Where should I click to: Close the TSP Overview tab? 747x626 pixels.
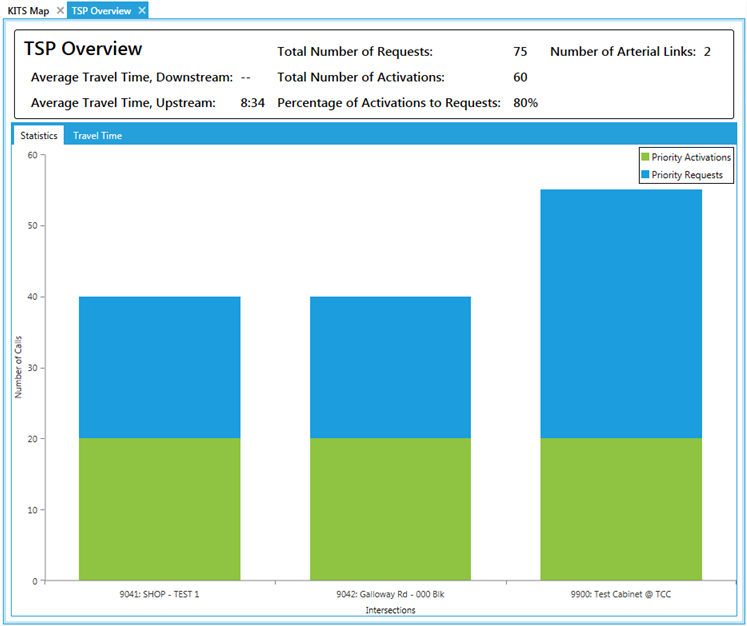pyautogui.click(x=142, y=10)
